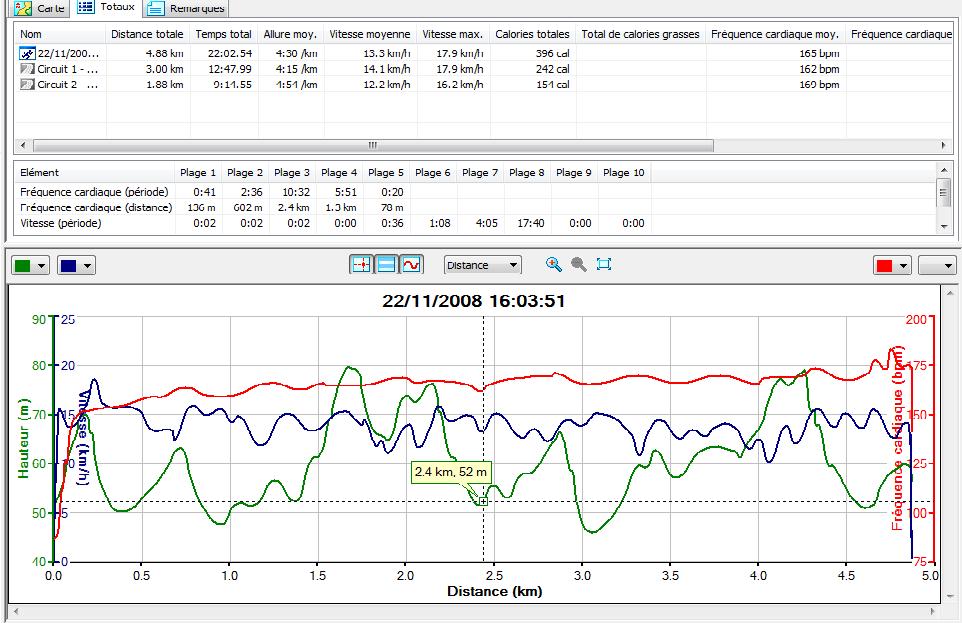Image resolution: width=962 pixels, height=623 pixels.
Task: Fit the chart to the full view
Action: 604,265
